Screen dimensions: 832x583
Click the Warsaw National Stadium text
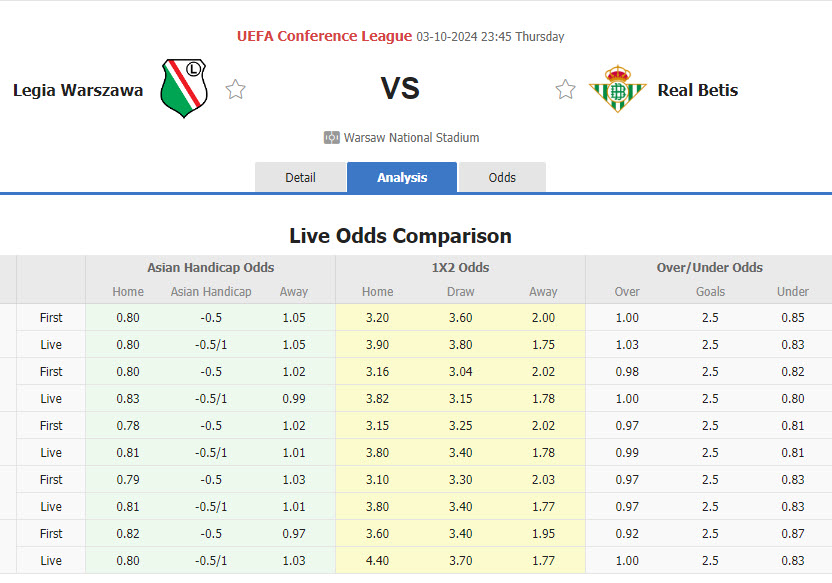pyautogui.click(x=413, y=137)
